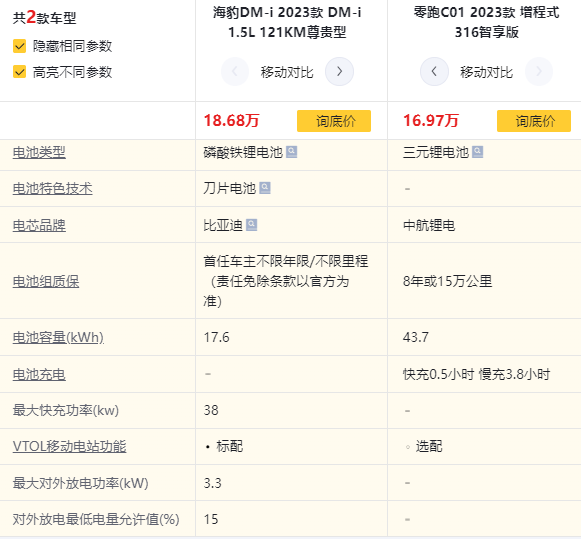This screenshot has height=539, width=581.
Task: Uncheck the 隐藏相同参数 checkbox
Action: [x=19, y=46]
